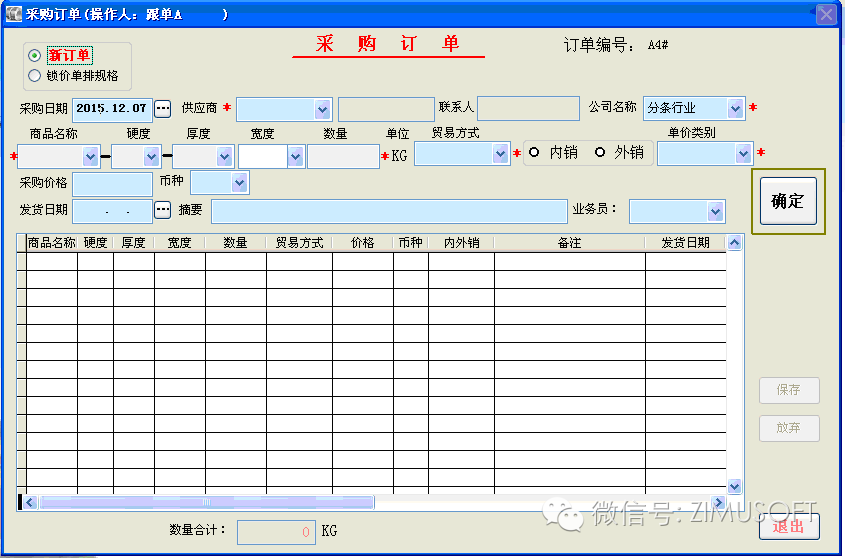Select 锁价单排规格 radio option
The image size is (845, 558).
[x=35, y=75]
